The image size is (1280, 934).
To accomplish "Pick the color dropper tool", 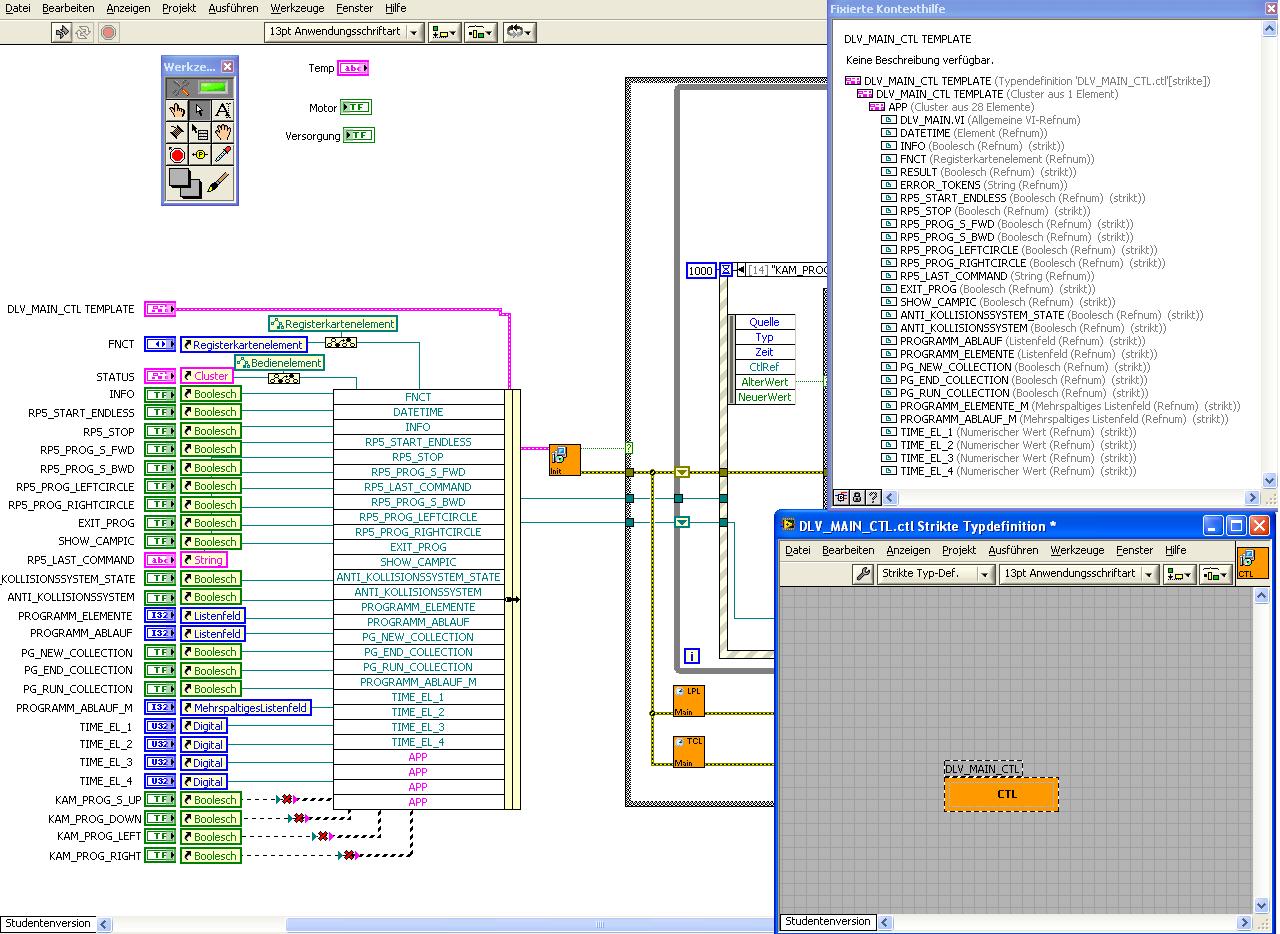I will coord(223,155).
